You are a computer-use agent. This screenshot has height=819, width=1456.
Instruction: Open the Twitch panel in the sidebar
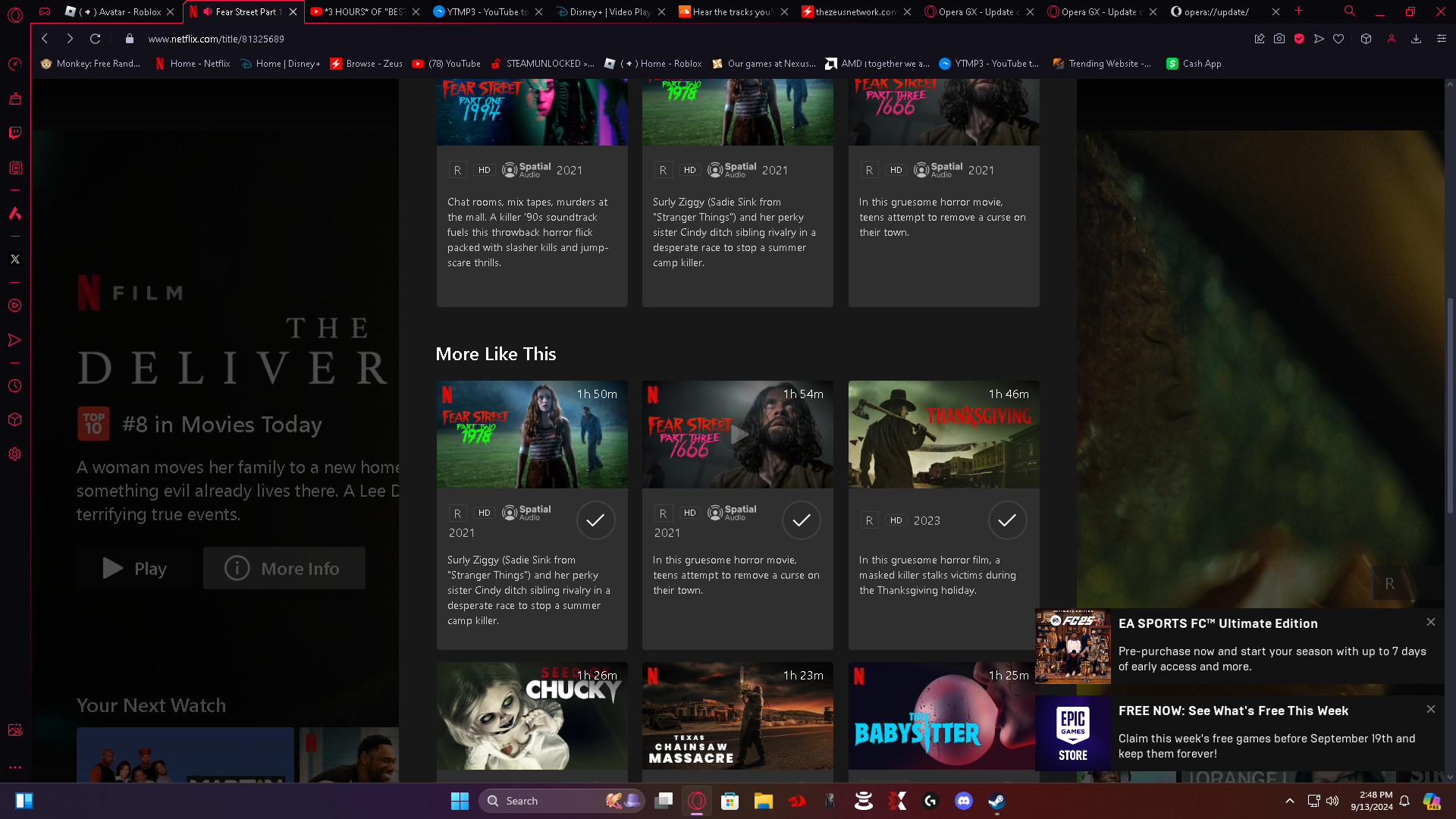(x=14, y=133)
